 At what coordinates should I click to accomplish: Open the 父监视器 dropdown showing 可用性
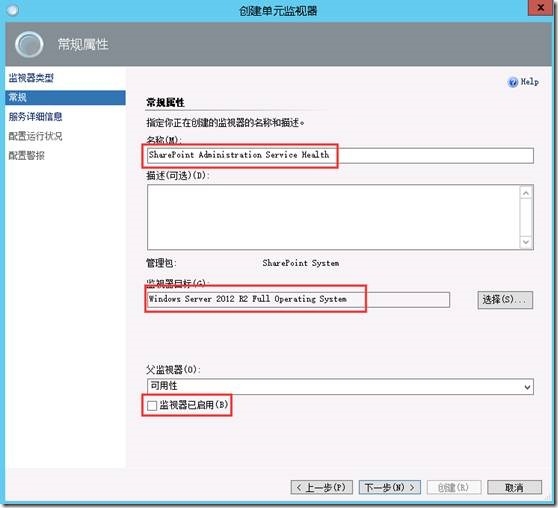pos(340,387)
